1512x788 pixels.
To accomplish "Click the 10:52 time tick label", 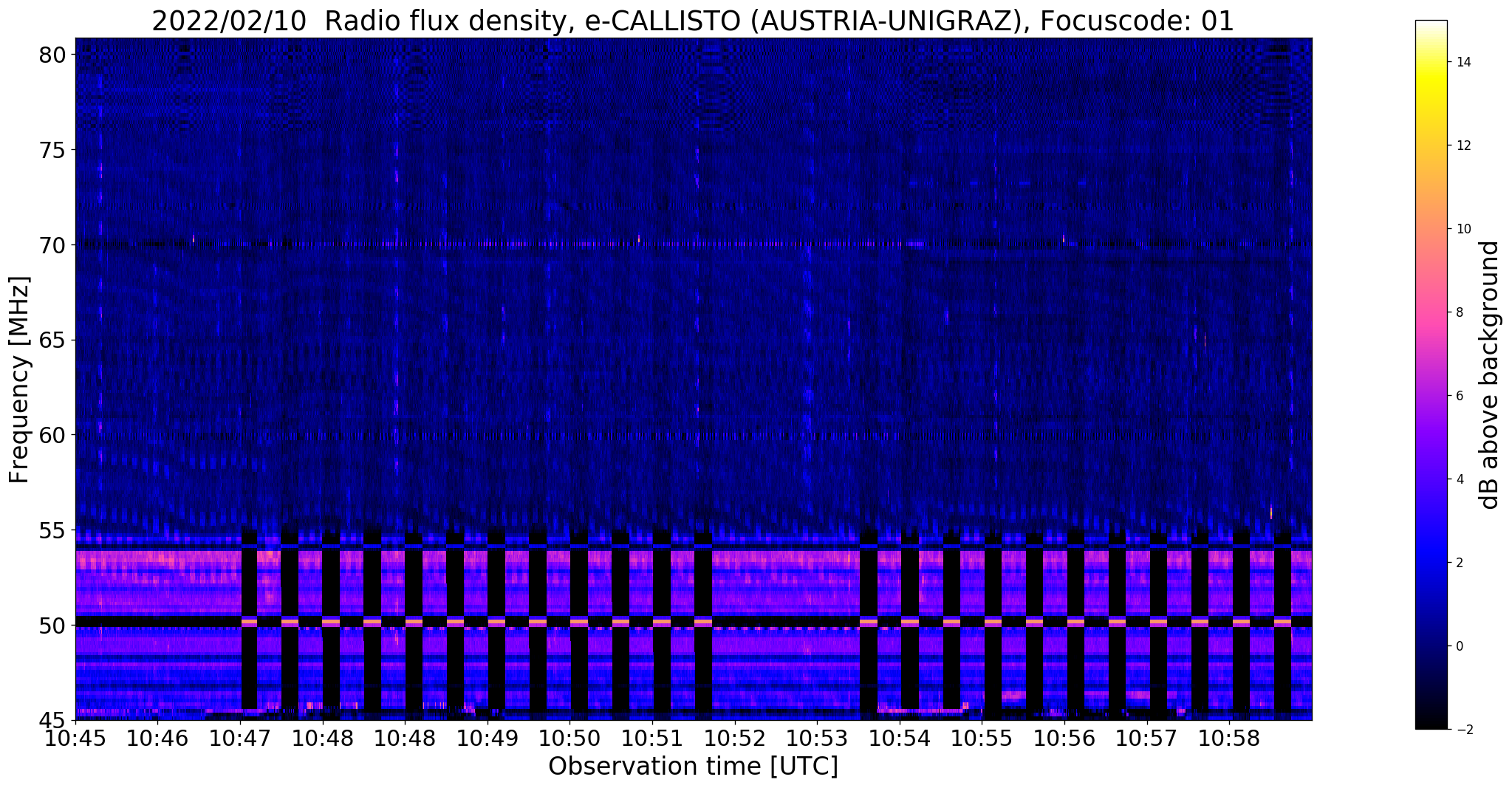I will click(x=734, y=739).
